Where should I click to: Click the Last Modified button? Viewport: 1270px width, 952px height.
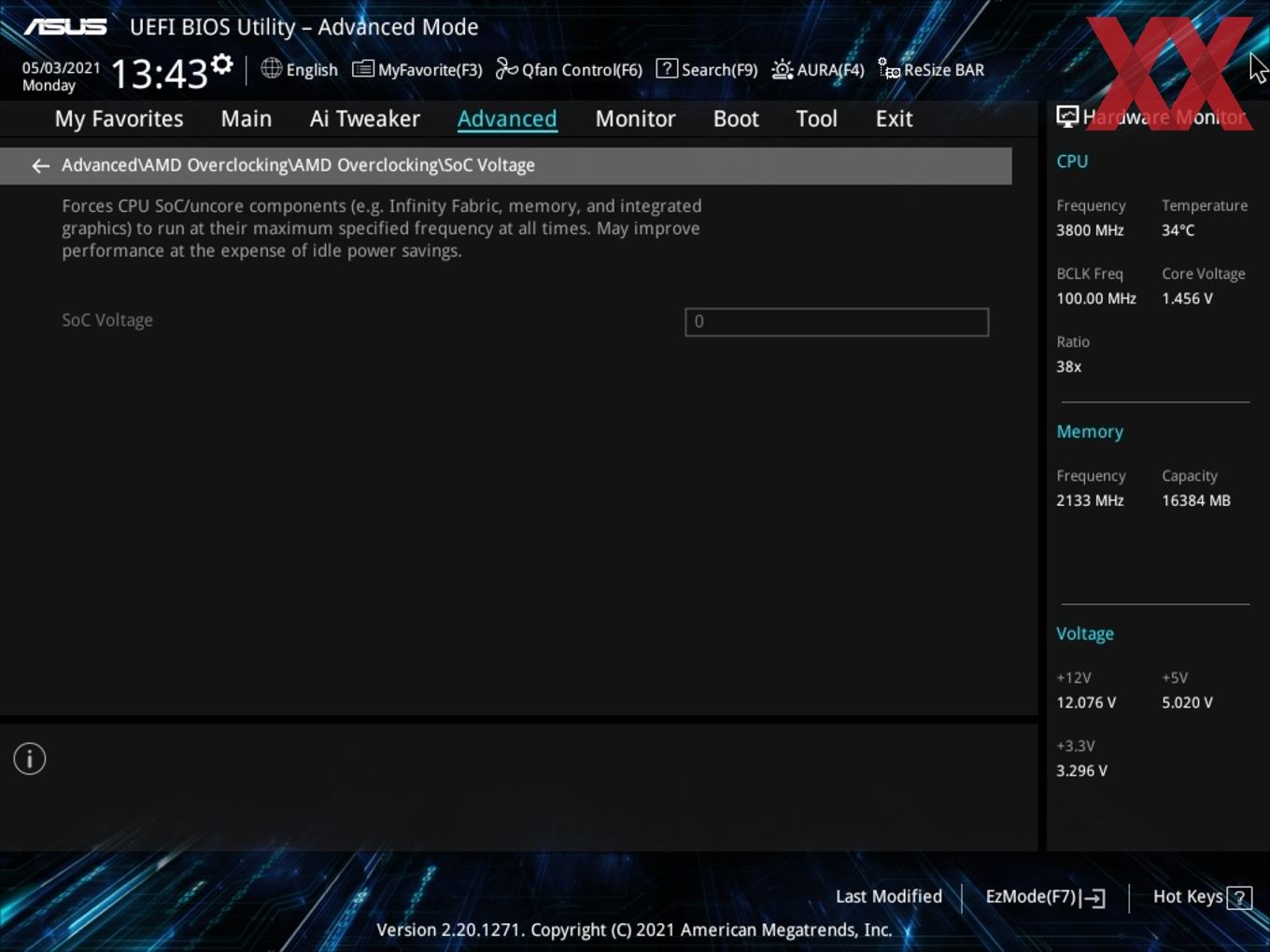889,897
